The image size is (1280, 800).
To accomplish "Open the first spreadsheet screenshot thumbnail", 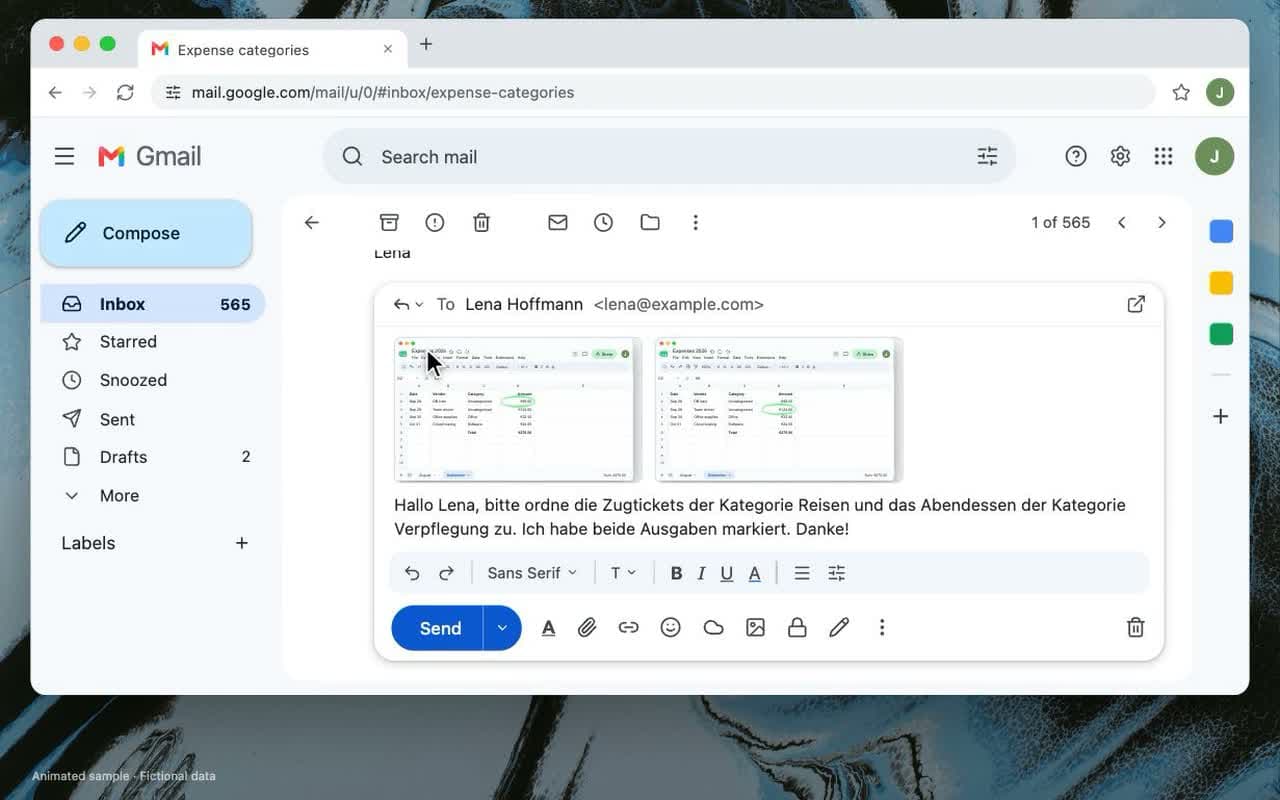I will coord(518,410).
